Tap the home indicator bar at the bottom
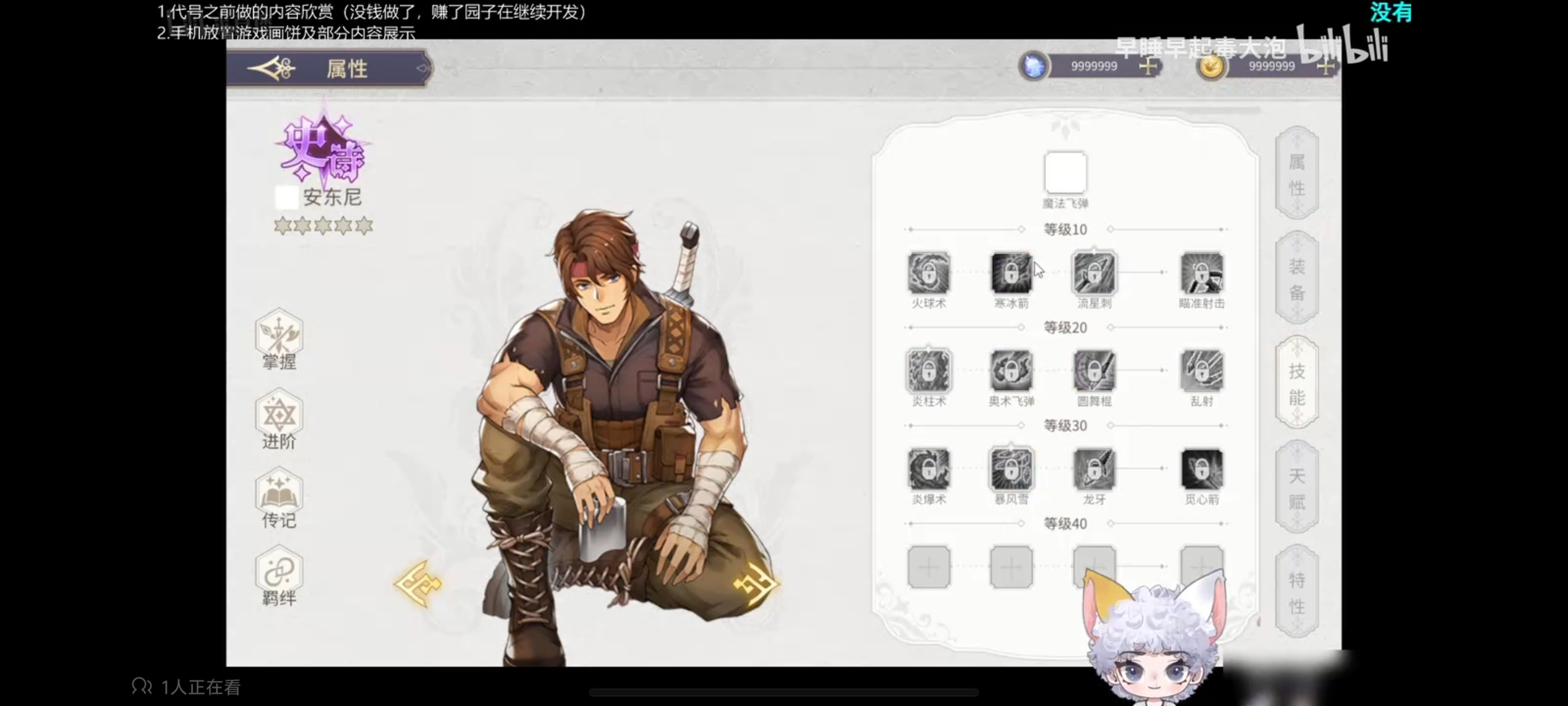 [784, 693]
